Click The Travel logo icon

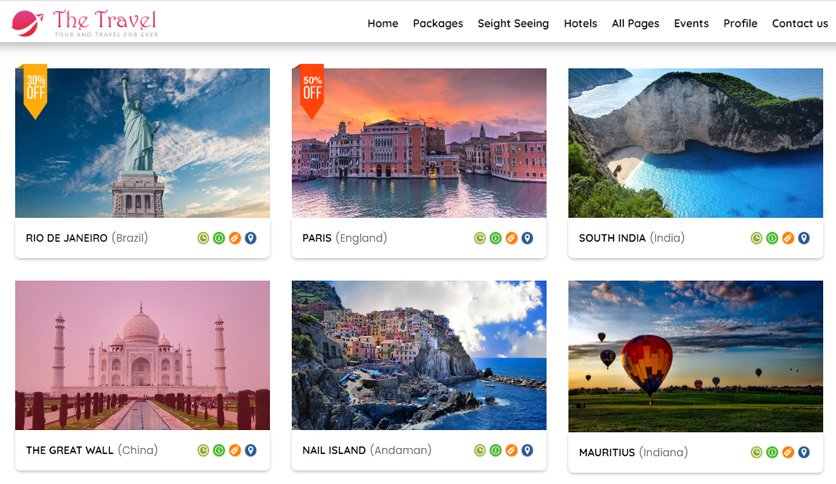click(27, 22)
